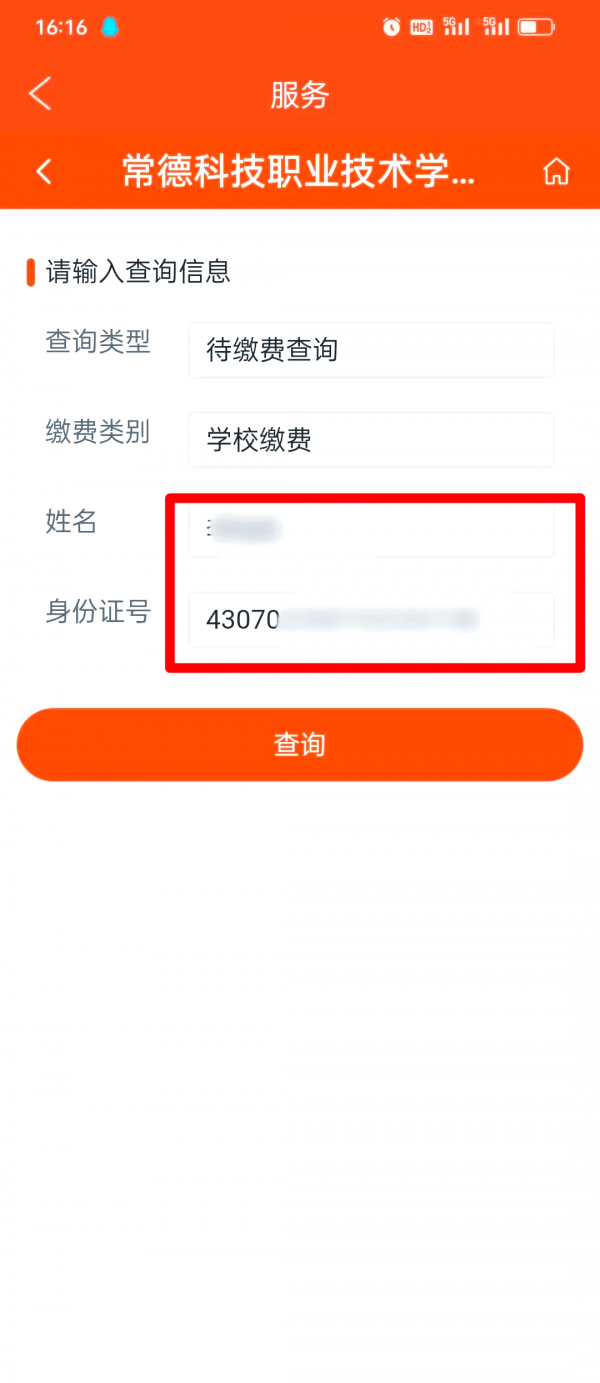Tap the 查询类型 label
The width and height of the screenshot is (600, 1383).
tap(98, 342)
